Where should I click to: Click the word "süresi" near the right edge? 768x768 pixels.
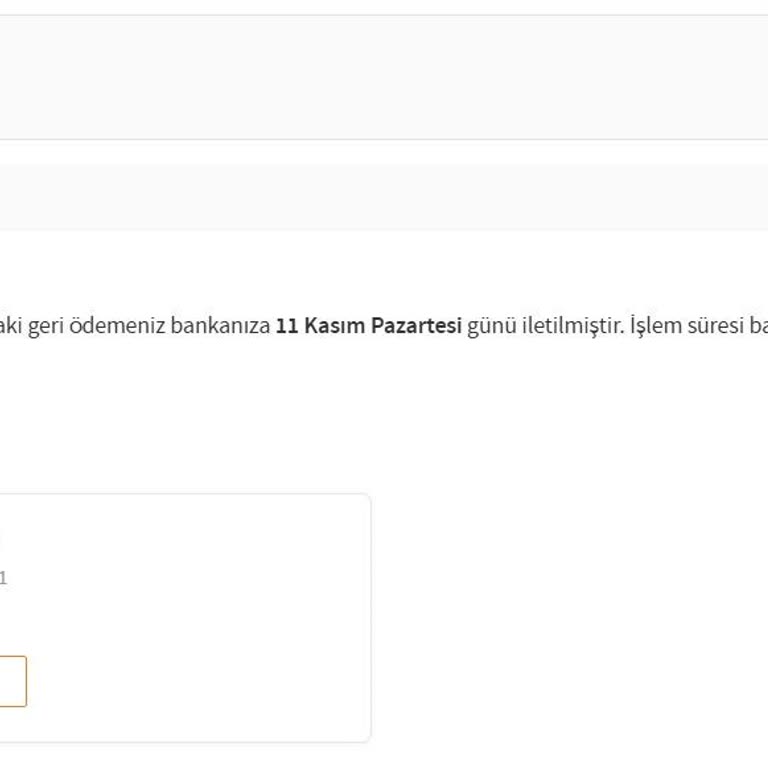[713, 327]
